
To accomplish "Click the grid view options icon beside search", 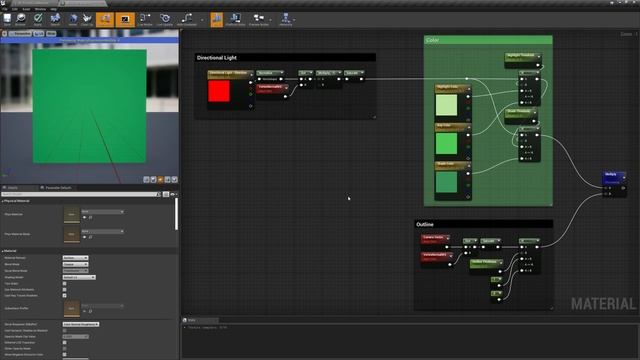I will tap(166, 194).
